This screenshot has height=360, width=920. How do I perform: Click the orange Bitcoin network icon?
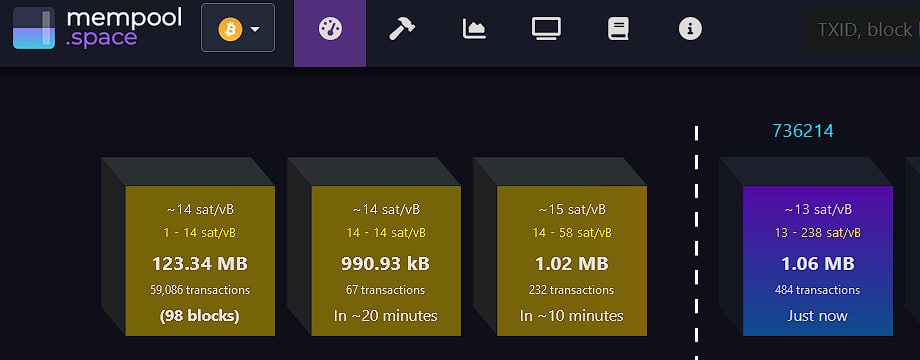pyautogui.click(x=230, y=29)
